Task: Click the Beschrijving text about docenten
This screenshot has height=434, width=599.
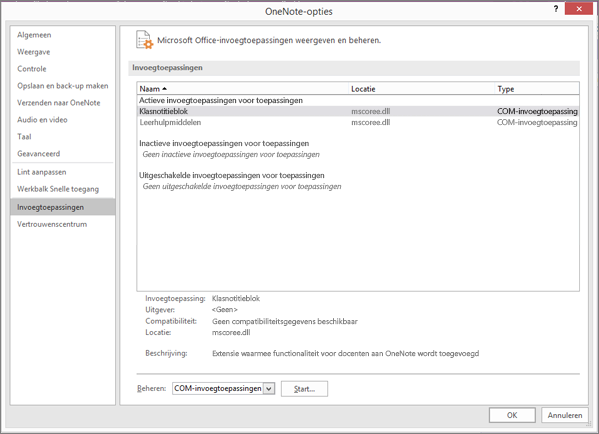Action: point(345,353)
